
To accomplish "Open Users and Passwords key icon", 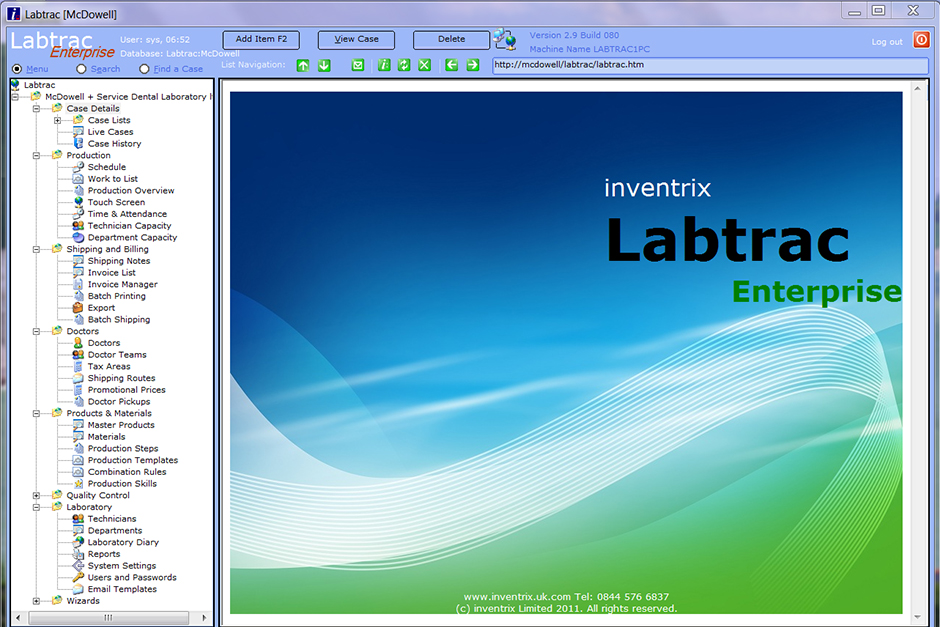I will (78, 577).
